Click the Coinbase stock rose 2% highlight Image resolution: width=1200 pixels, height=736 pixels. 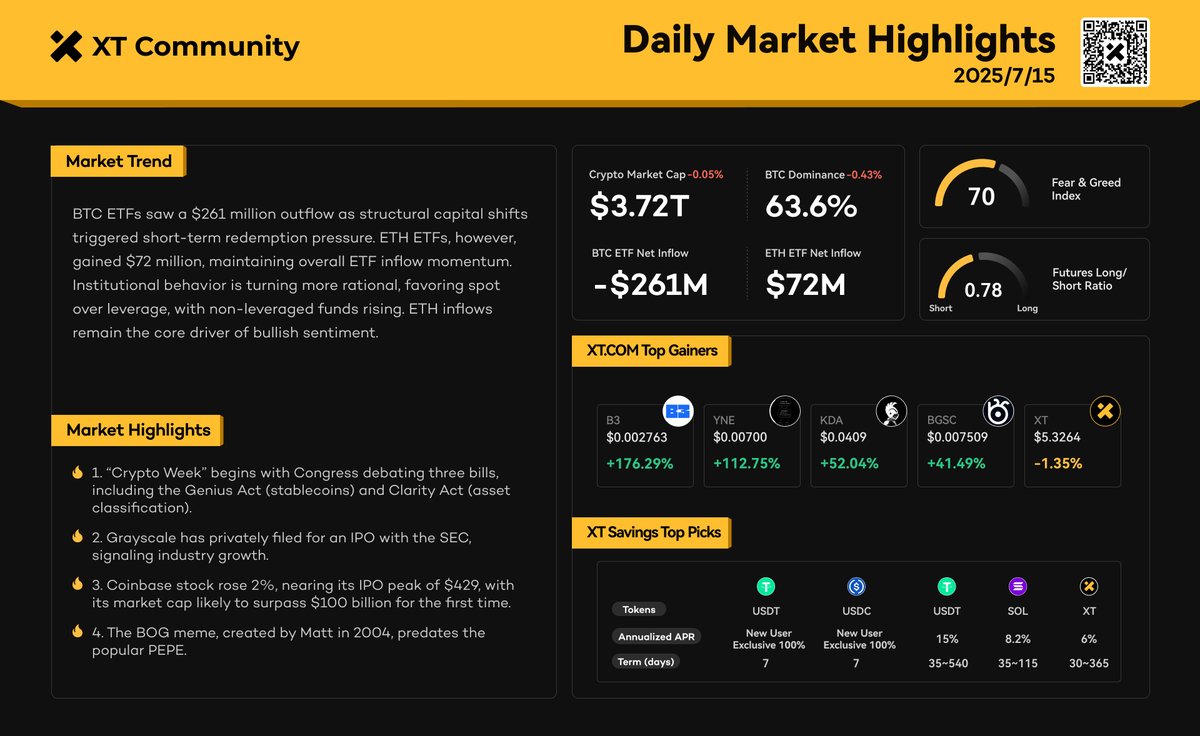pos(303,593)
